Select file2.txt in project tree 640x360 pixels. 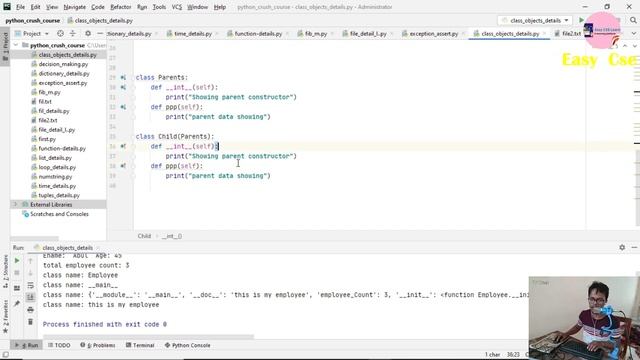pos(47,120)
